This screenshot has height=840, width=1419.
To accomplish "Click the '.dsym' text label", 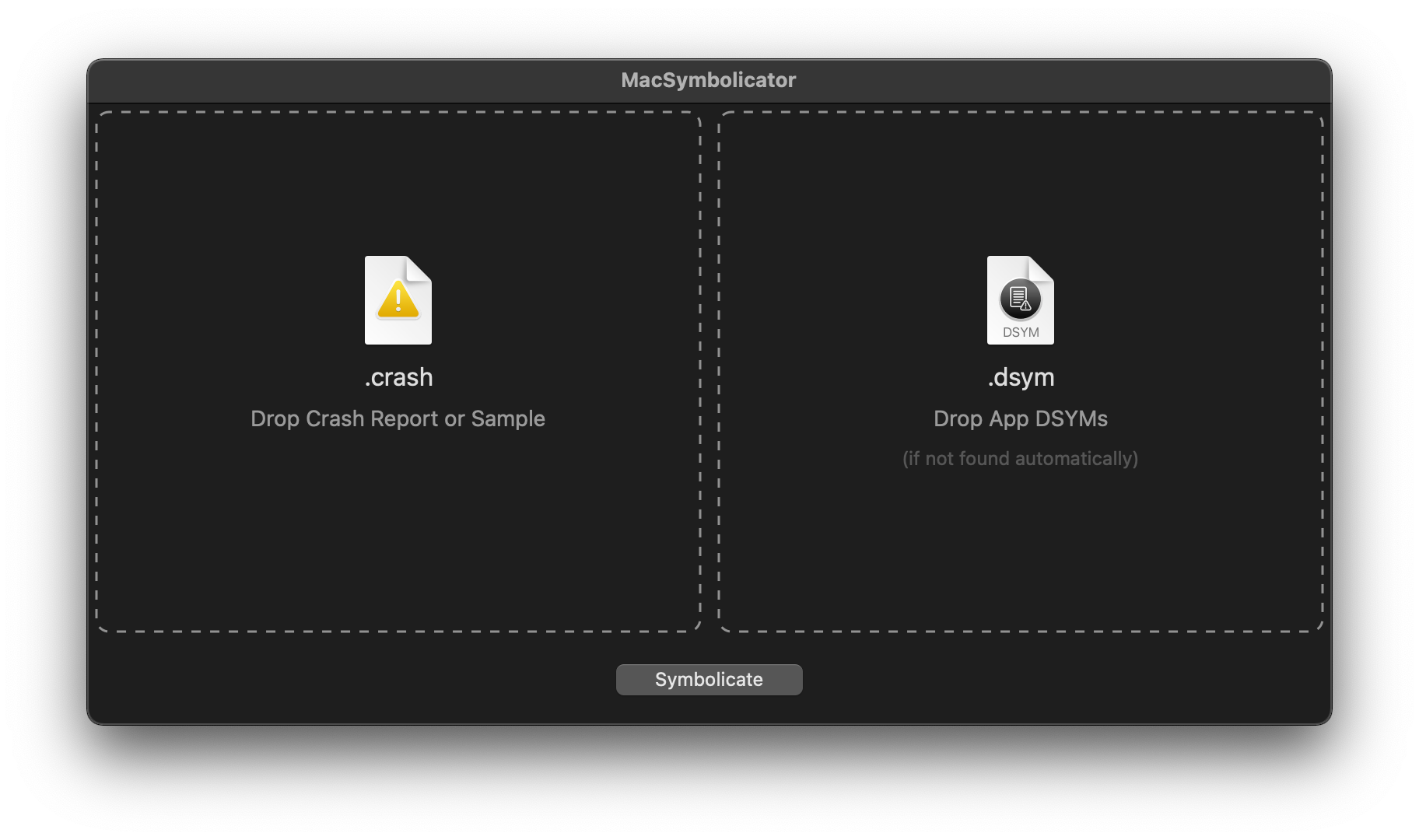I will 1020,378.
